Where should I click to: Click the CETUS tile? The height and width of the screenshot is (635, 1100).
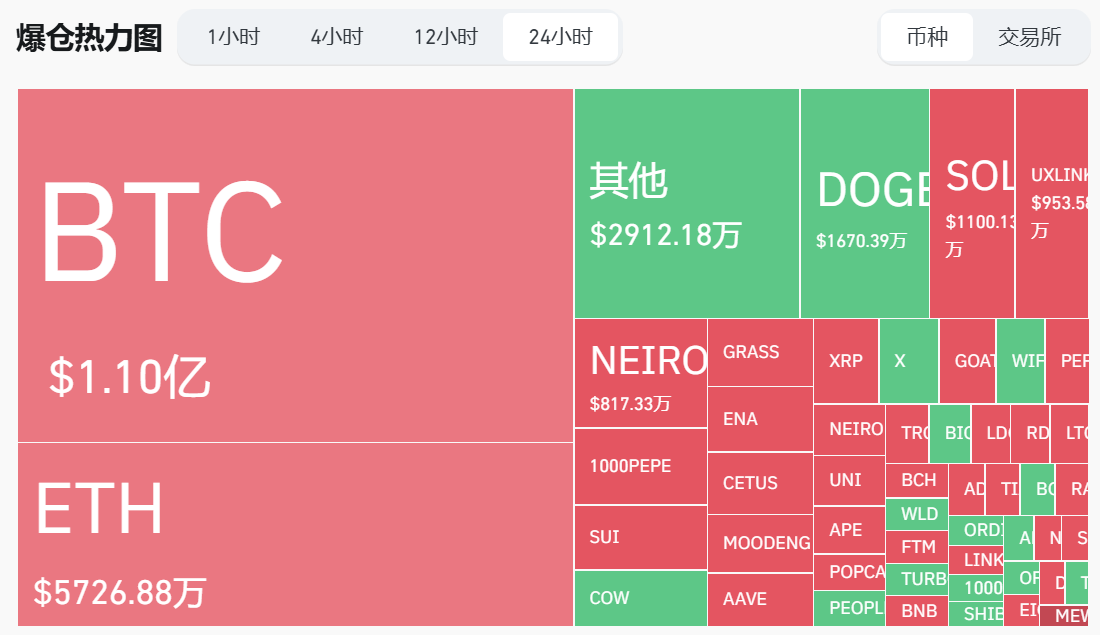pyautogui.click(x=760, y=483)
